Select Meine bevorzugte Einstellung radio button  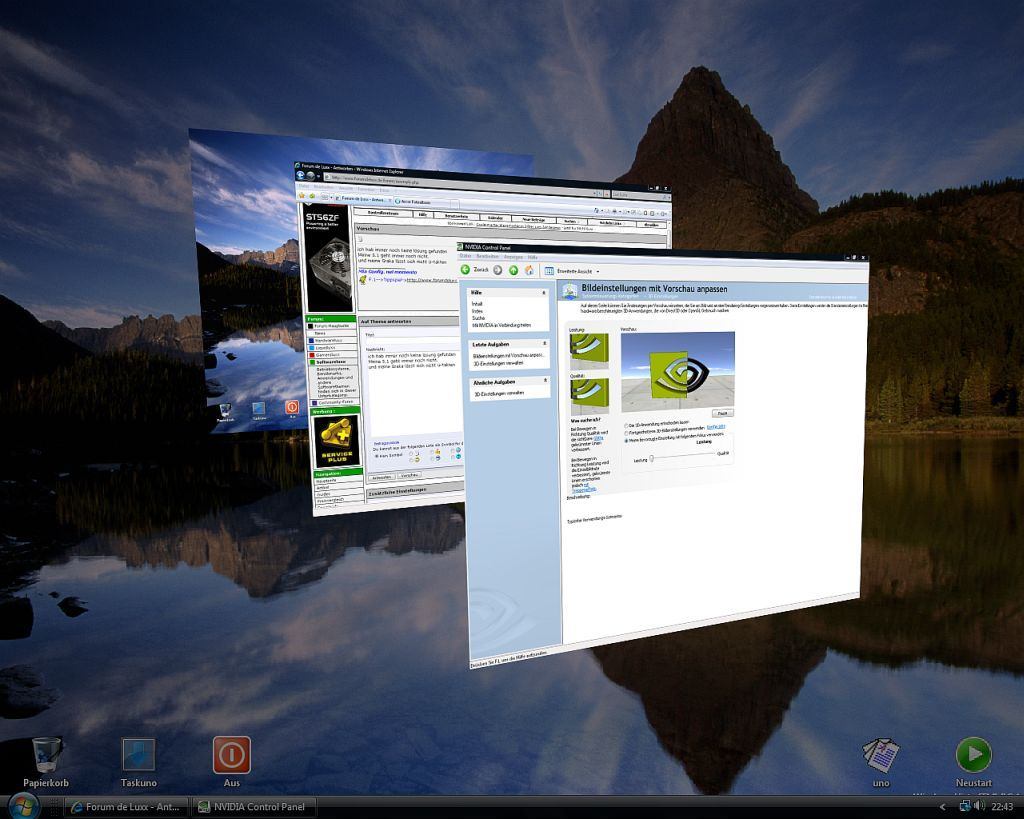(626, 441)
